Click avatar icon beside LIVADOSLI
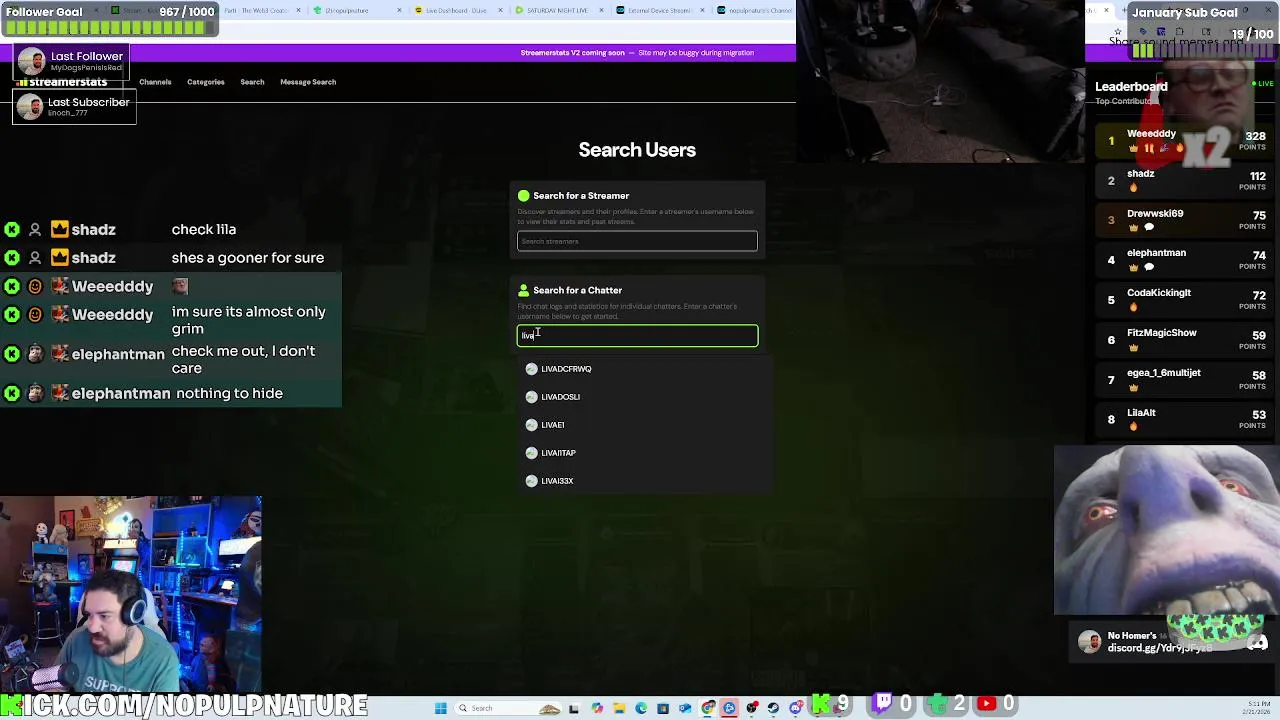The width and height of the screenshot is (1280, 720). (x=532, y=397)
